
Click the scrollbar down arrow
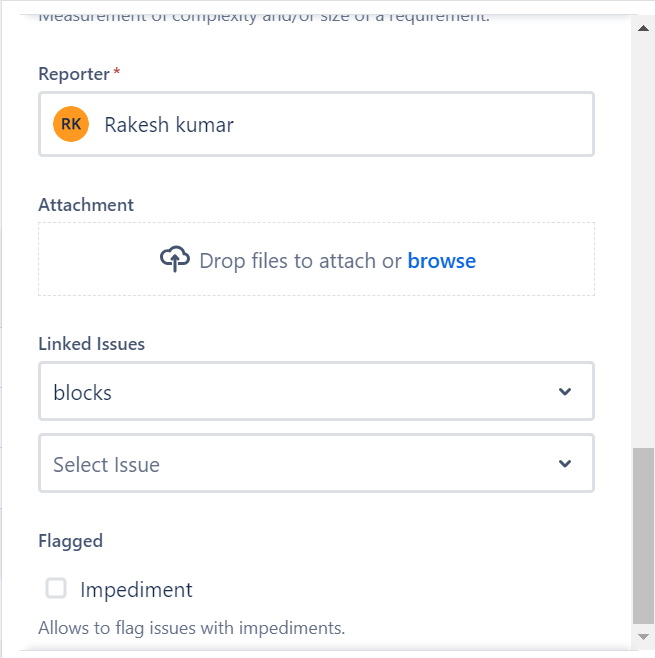(x=643, y=636)
